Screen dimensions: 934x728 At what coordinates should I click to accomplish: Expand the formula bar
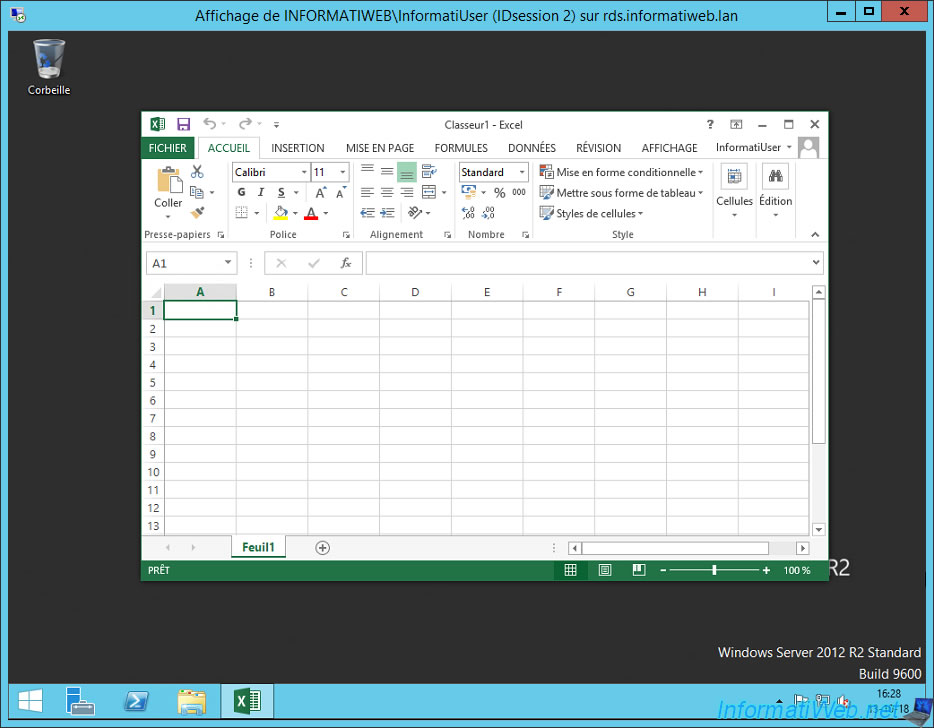815,262
